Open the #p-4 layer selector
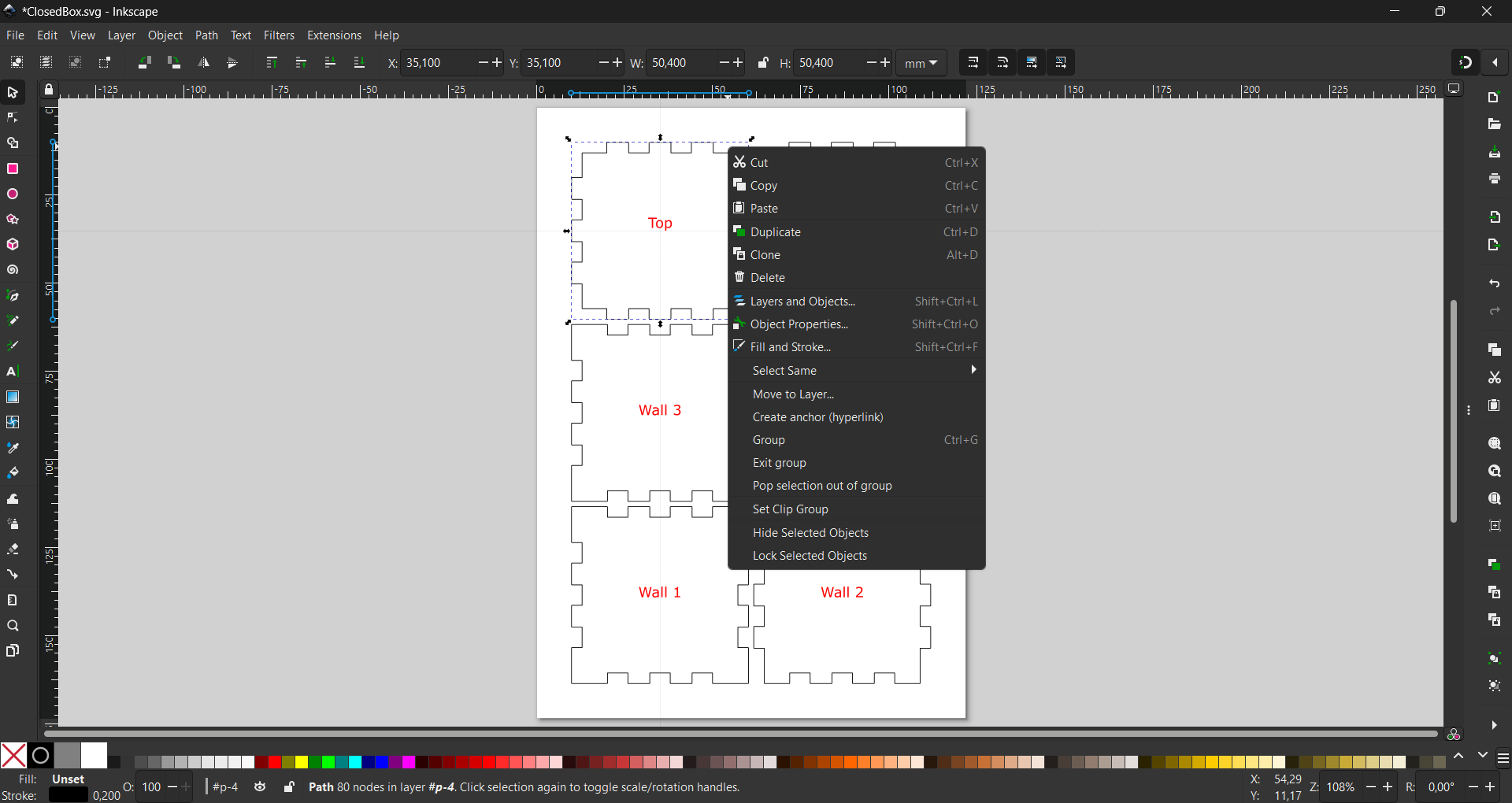Viewport: 1512px width, 803px height. [x=225, y=787]
